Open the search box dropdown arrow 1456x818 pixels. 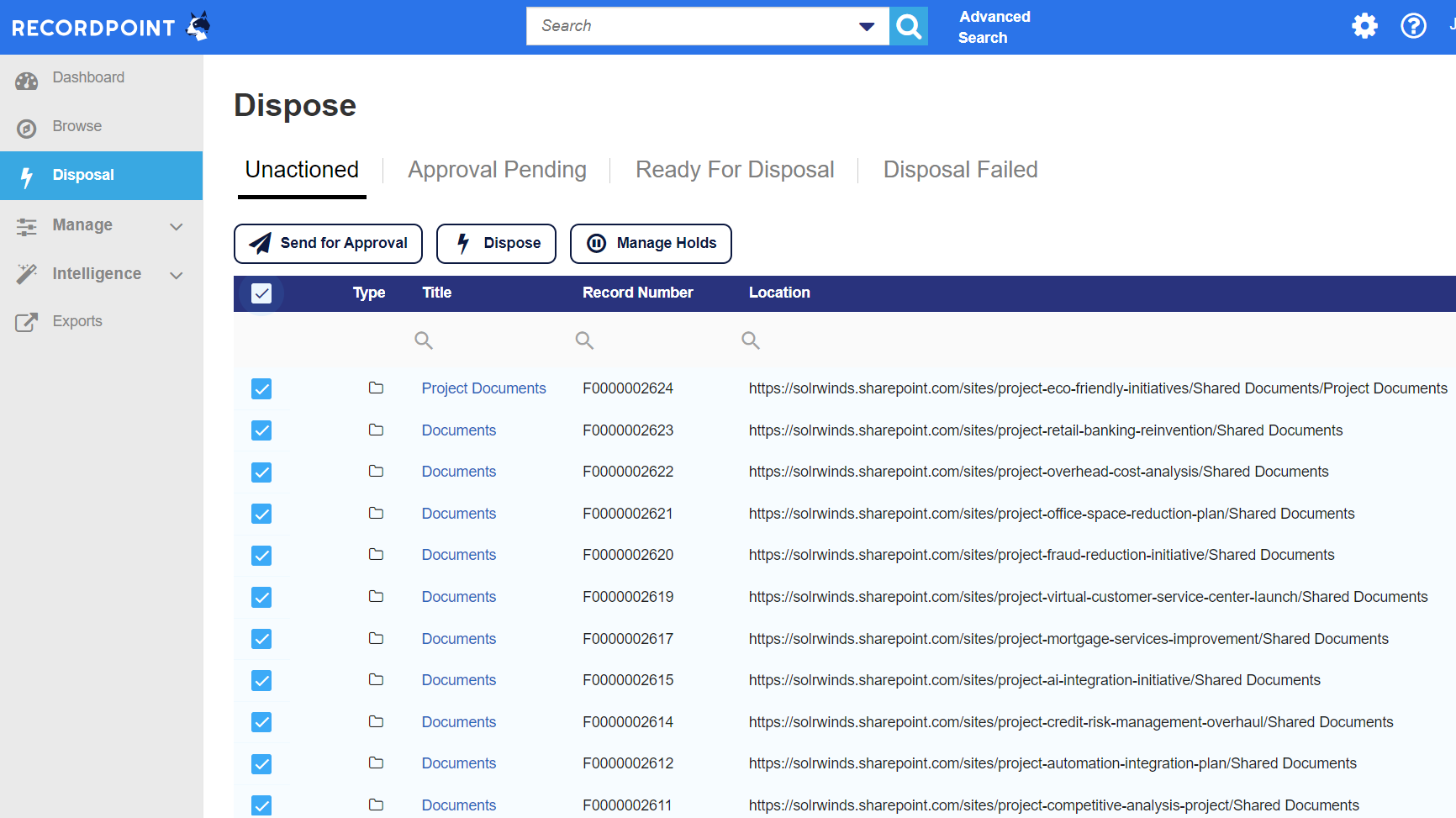coord(867,27)
